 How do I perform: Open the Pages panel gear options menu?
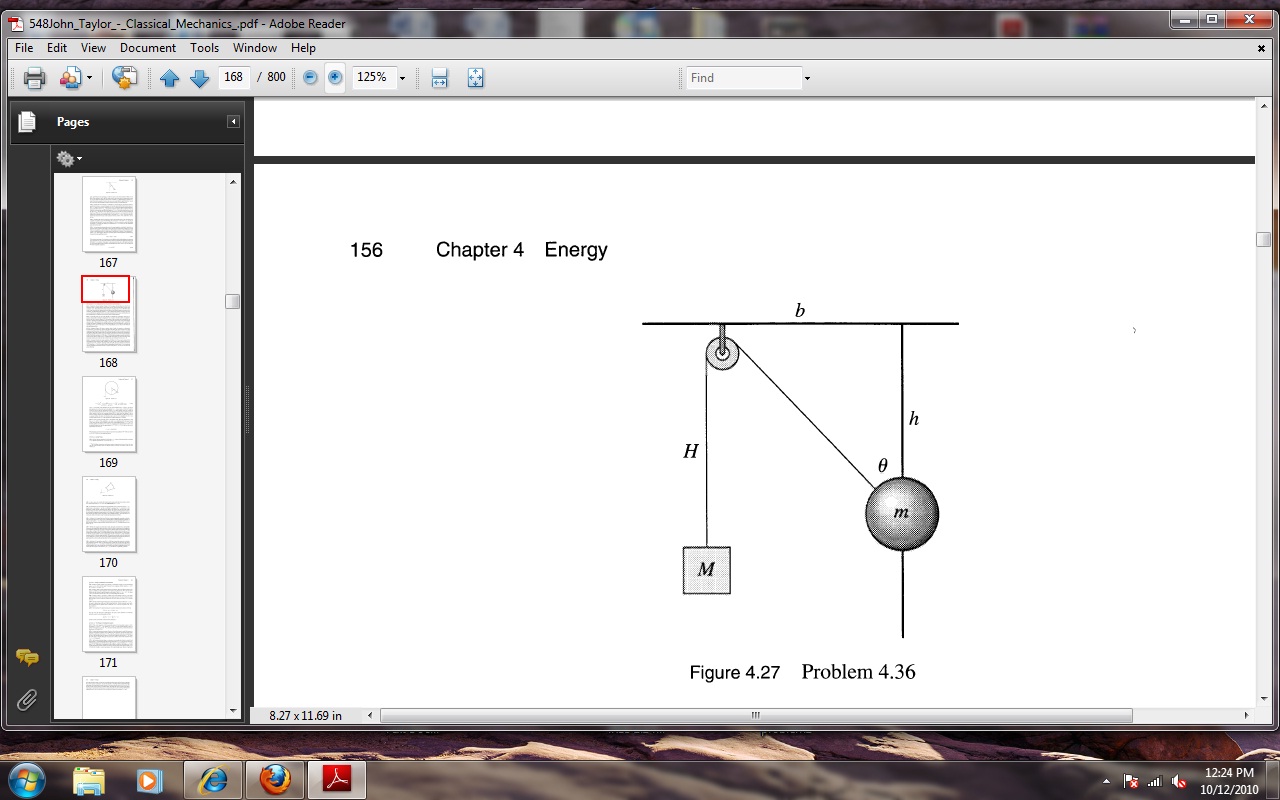point(68,159)
